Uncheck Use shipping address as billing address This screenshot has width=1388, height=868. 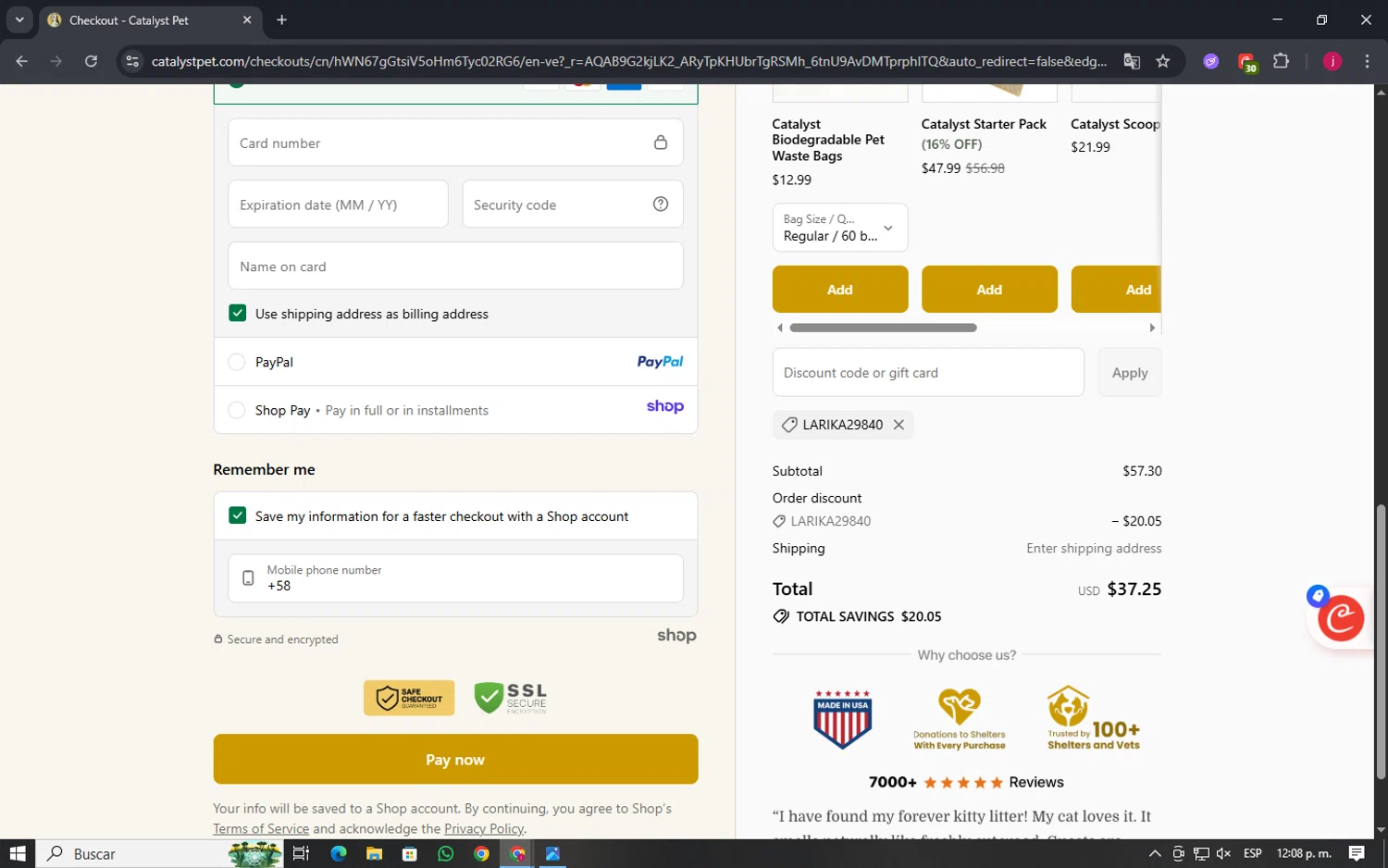click(238, 314)
